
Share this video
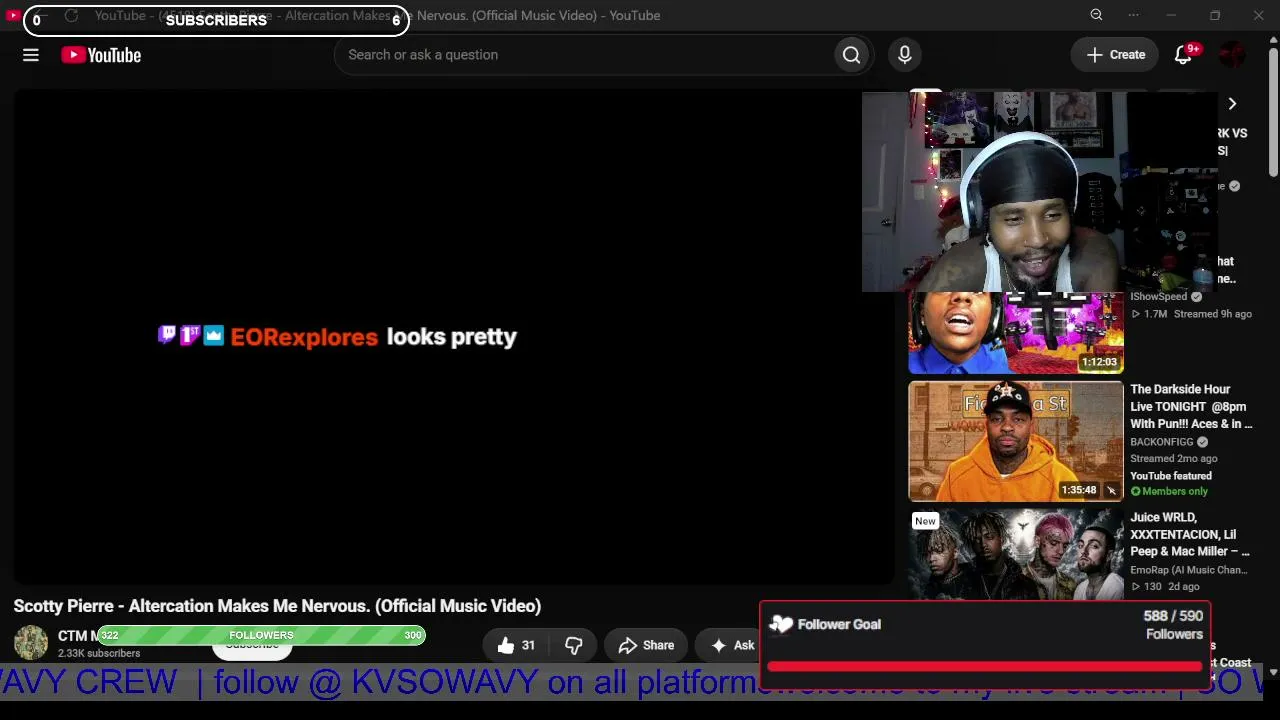click(646, 645)
